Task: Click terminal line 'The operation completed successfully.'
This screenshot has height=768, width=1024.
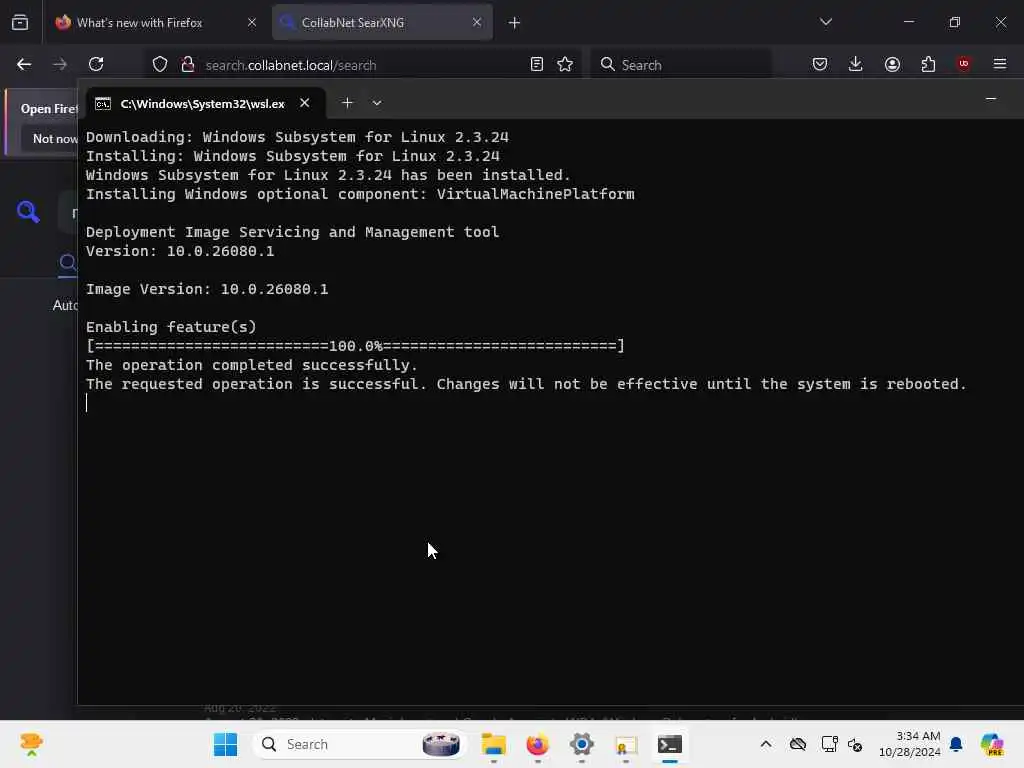Action: tap(251, 365)
